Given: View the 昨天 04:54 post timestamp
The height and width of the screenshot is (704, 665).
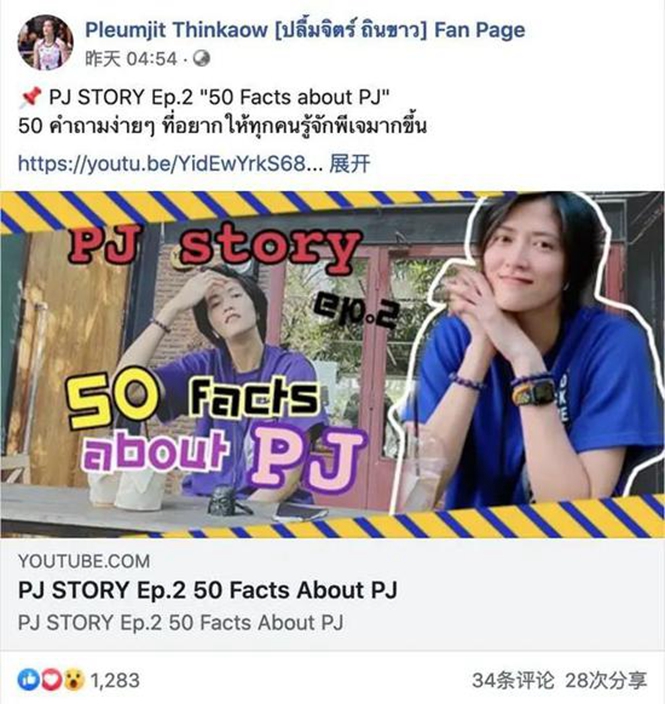Looking at the screenshot, I should click(x=131, y=59).
